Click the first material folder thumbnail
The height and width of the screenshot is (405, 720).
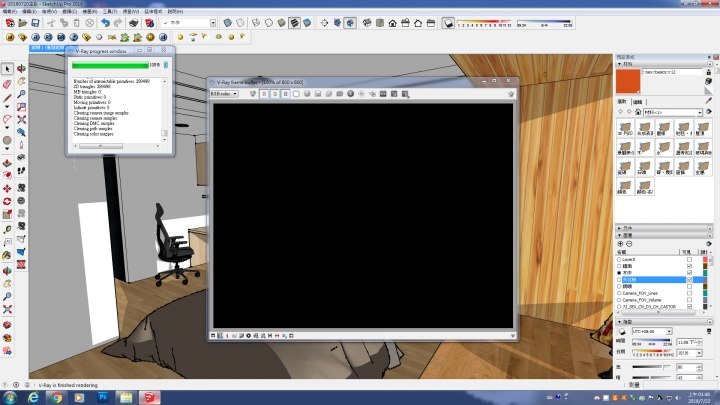(625, 128)
